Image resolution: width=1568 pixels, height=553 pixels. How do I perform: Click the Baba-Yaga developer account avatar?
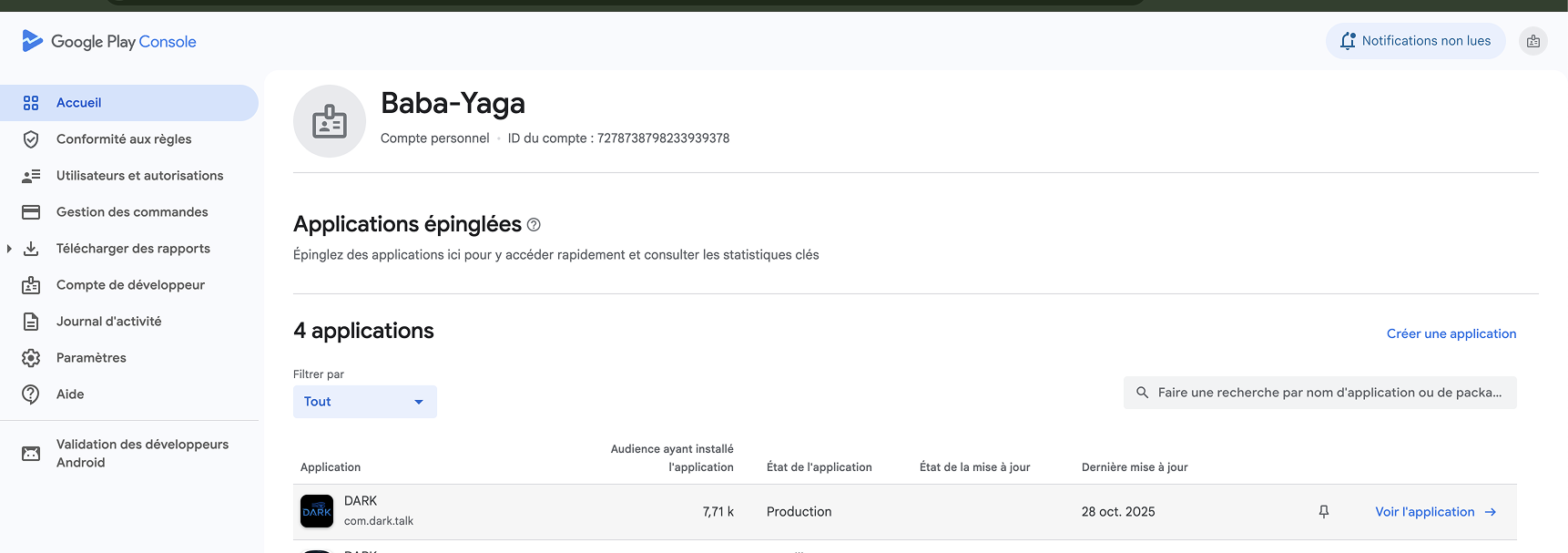pyautogui.click(x=330, y=121)
